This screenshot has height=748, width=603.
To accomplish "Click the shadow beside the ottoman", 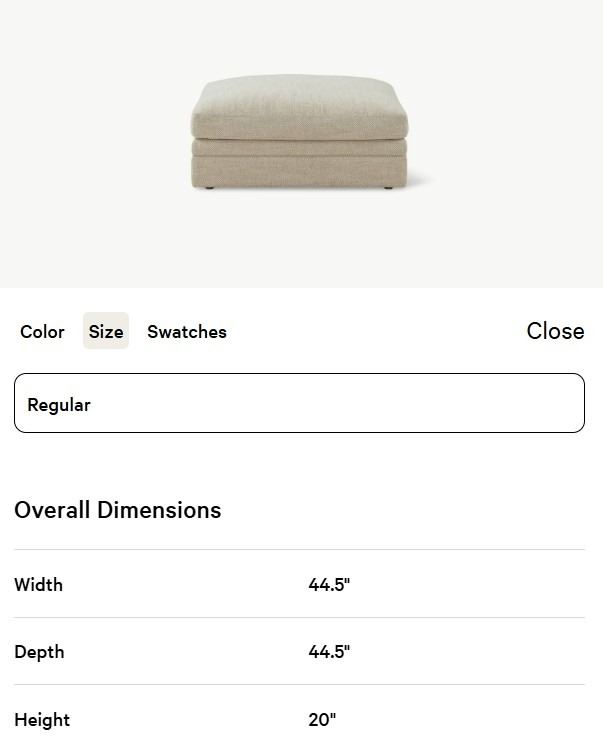I will (420, 181).
